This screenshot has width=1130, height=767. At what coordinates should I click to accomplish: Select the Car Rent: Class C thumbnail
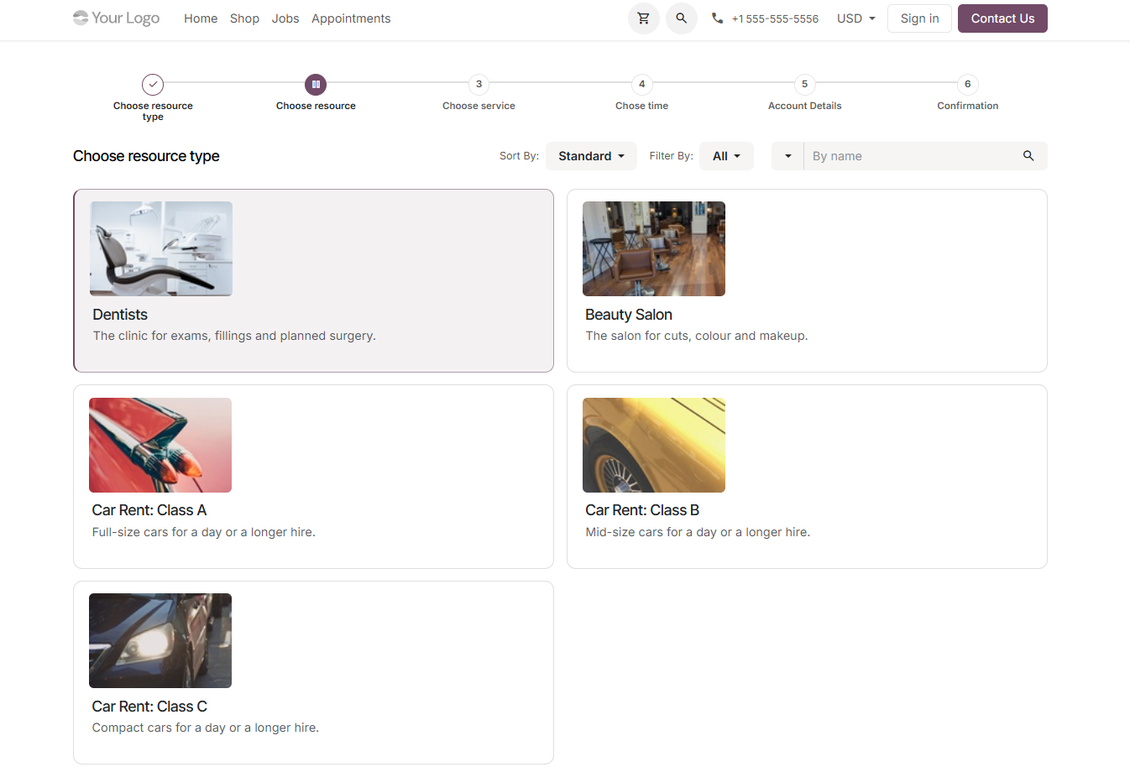(x=160, y=641)
